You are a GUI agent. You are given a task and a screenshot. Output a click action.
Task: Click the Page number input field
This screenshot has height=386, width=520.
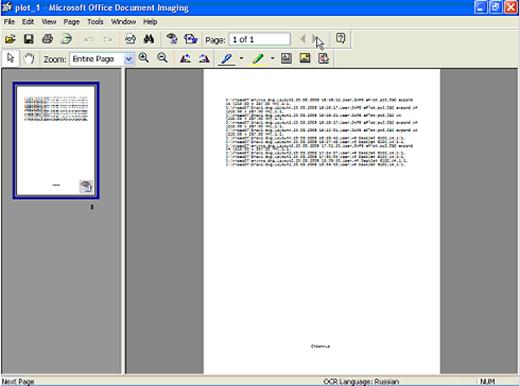pos(259,39)
